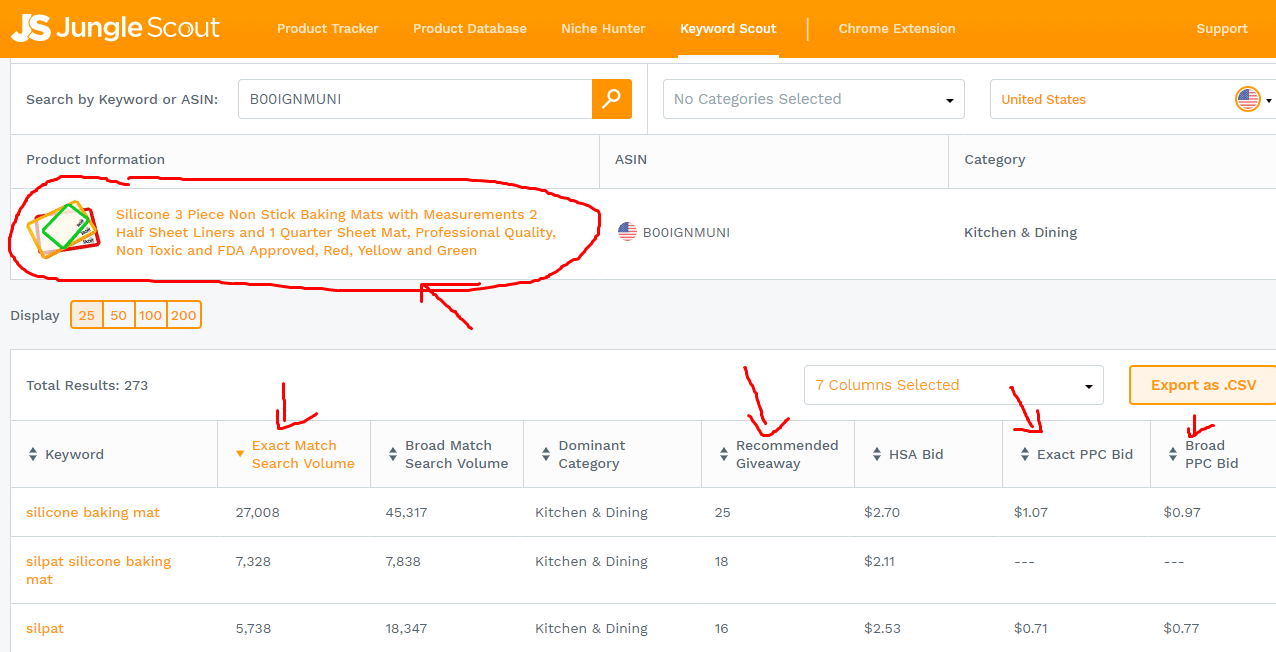Image resolution: width=1276 pixels, height=652 pixels.
Task: Click the 18,347 broad match volume cell
Action: tap(406, 628)
